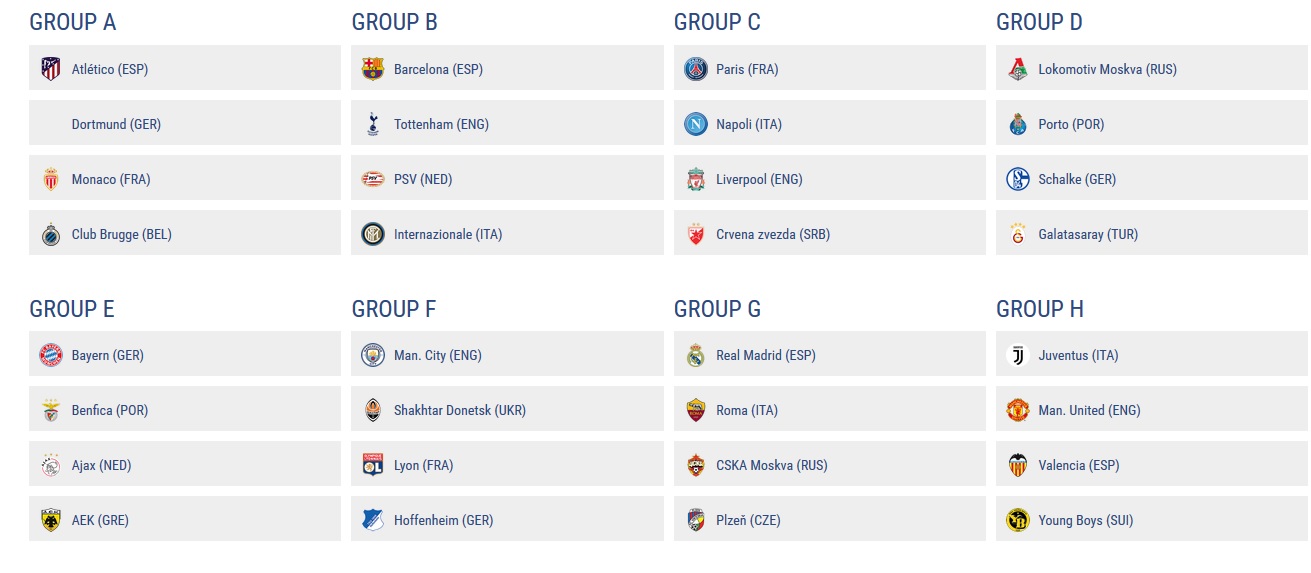
Task: Open the Dortmund (GER) team link
Action: tap(116, 125)
